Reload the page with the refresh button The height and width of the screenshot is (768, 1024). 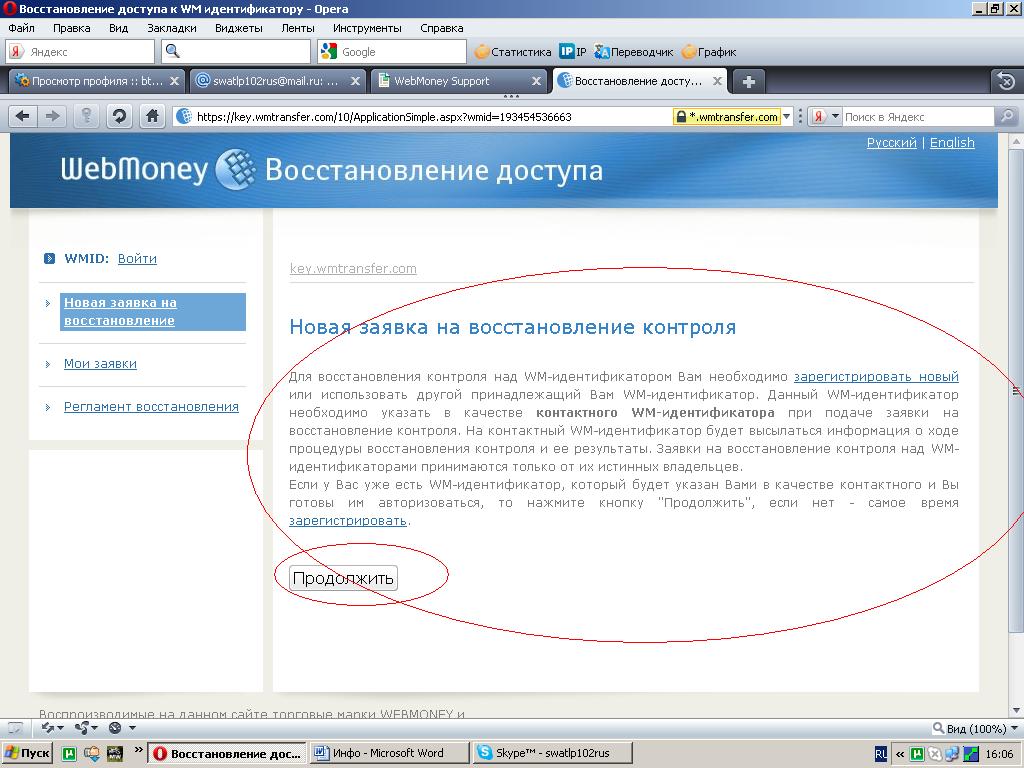point(119,117)
